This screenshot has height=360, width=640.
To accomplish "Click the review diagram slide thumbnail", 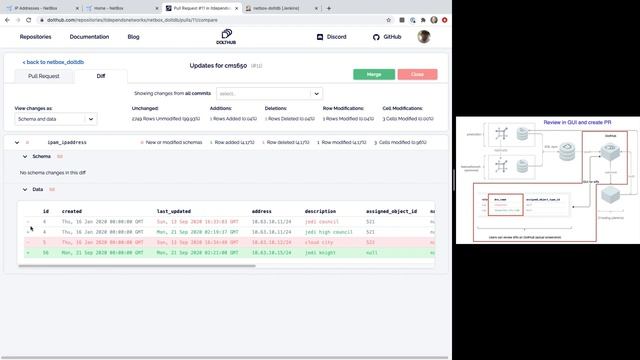I will pyautogui.click(x=548, y=180).
